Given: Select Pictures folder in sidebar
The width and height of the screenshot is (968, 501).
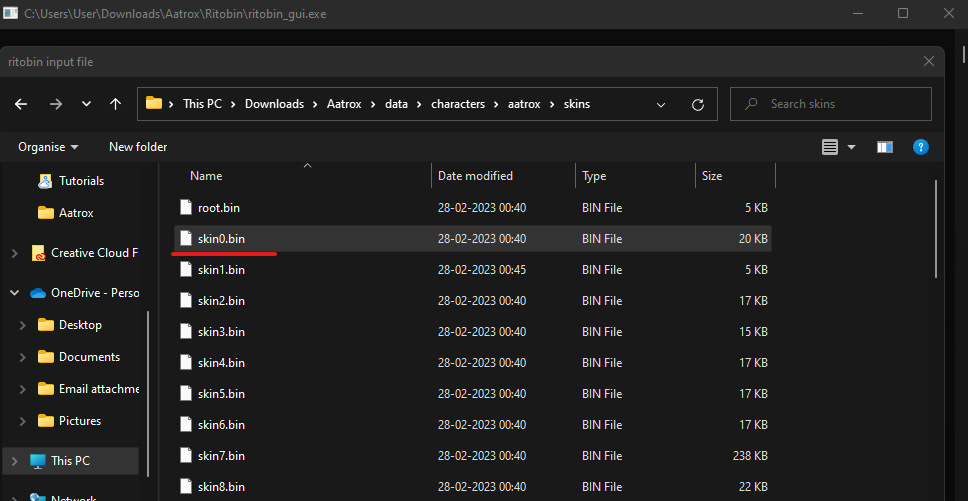Looking at the screenshot, I should (x=69, y=421).
